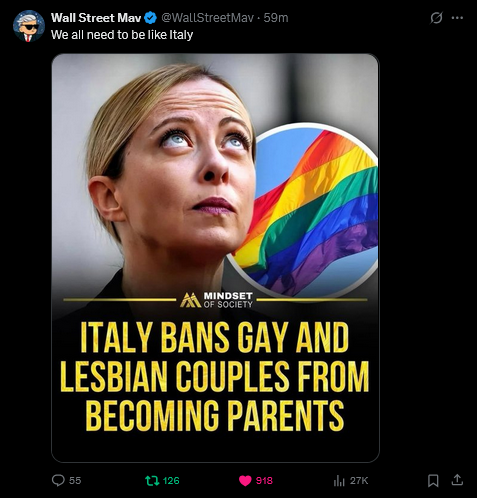Click the post text about Italy

[x=122, y=35]
